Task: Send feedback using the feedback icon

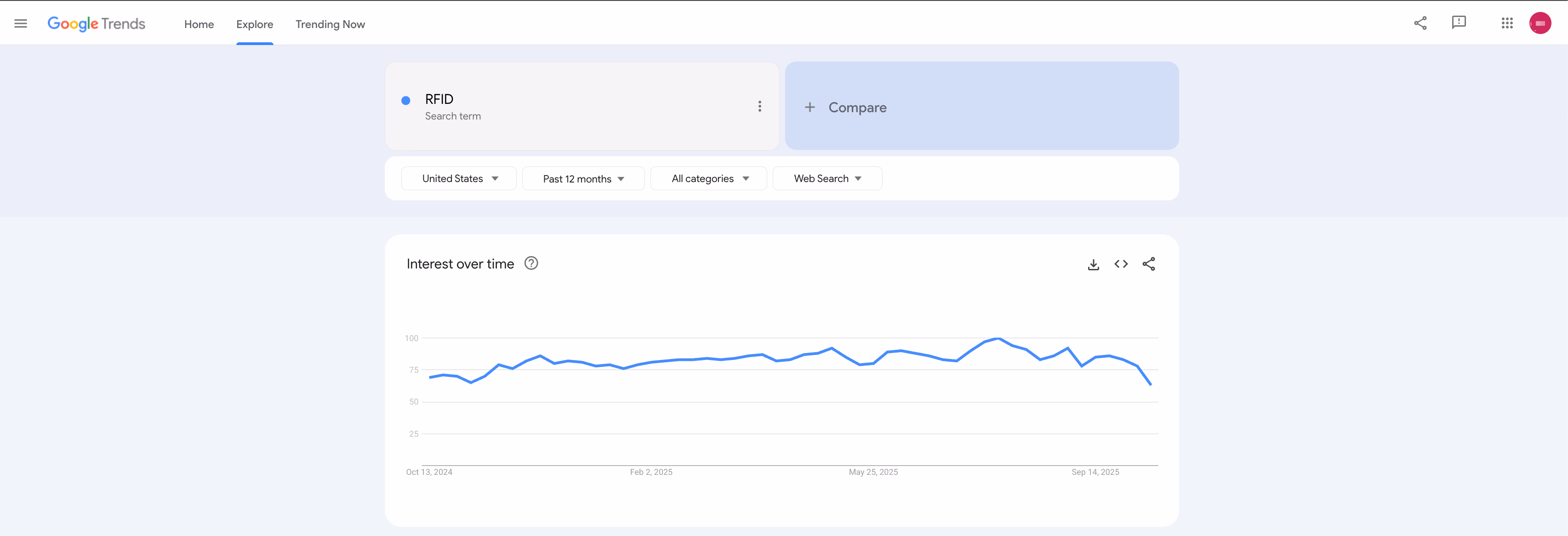Action: click(x=1460, y=23)
